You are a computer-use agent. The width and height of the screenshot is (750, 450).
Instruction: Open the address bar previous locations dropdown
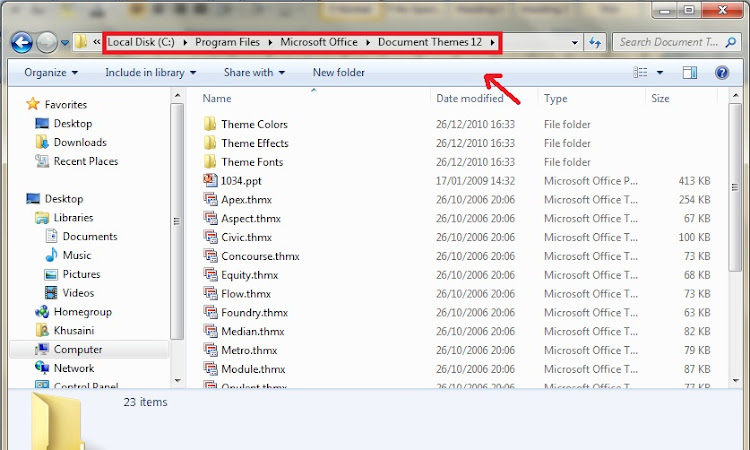(574, 43)
